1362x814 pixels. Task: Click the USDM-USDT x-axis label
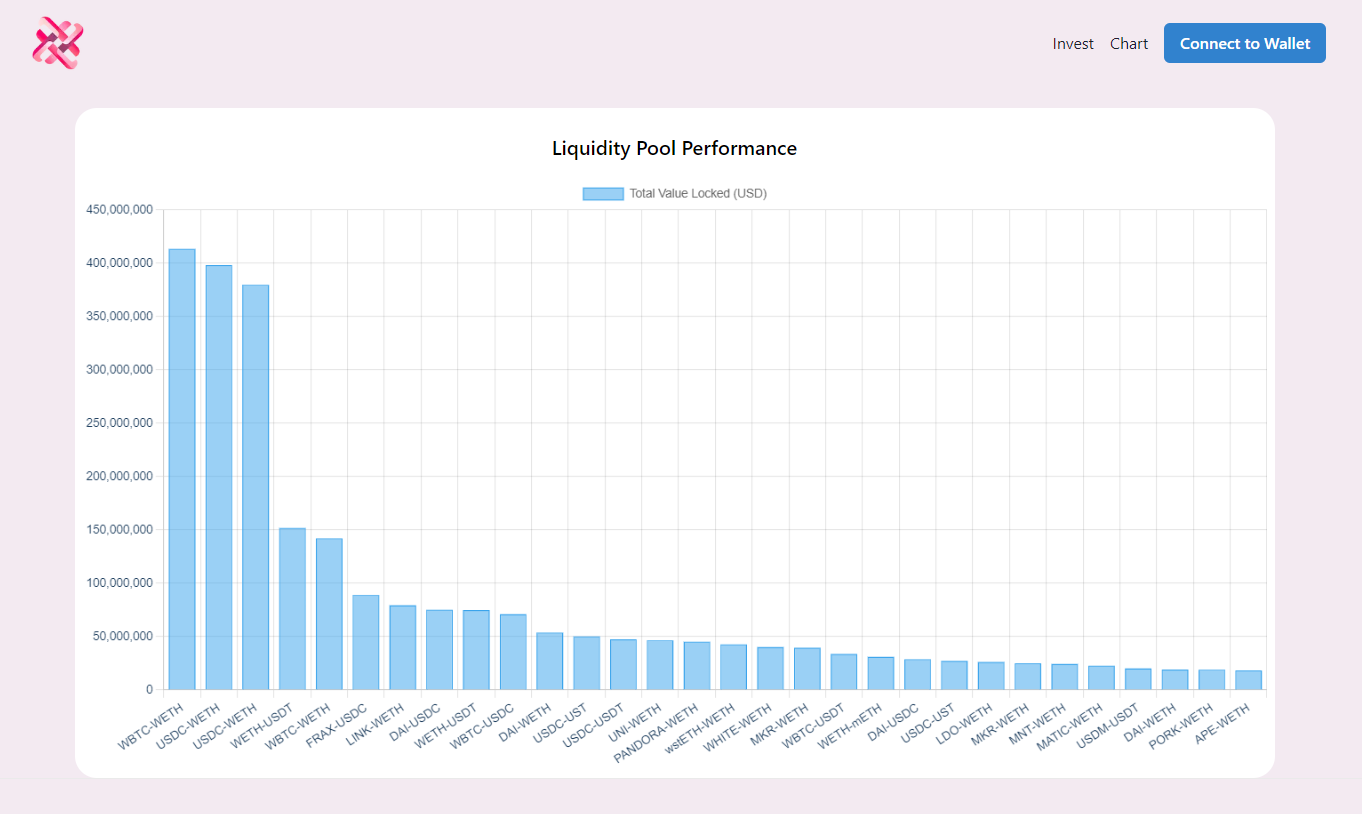1109,727
